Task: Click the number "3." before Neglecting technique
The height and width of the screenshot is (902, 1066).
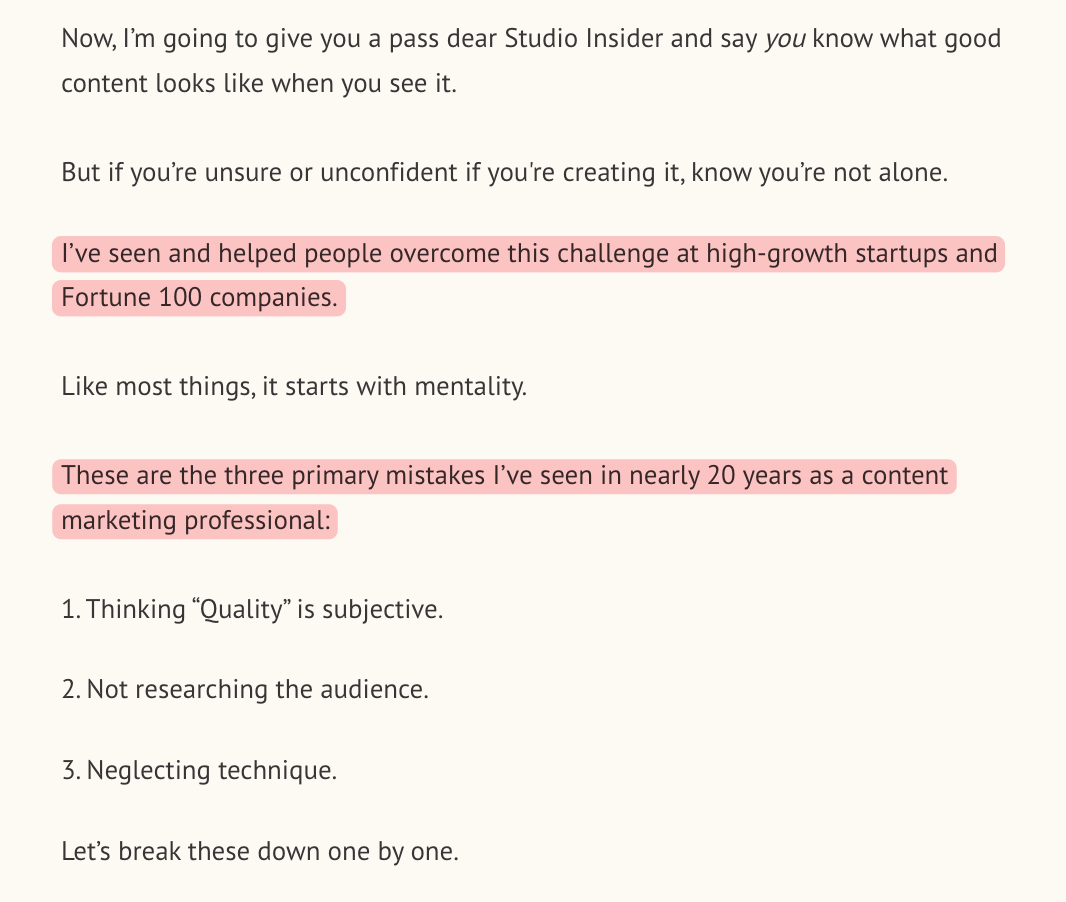Action: tap(71, 770)
